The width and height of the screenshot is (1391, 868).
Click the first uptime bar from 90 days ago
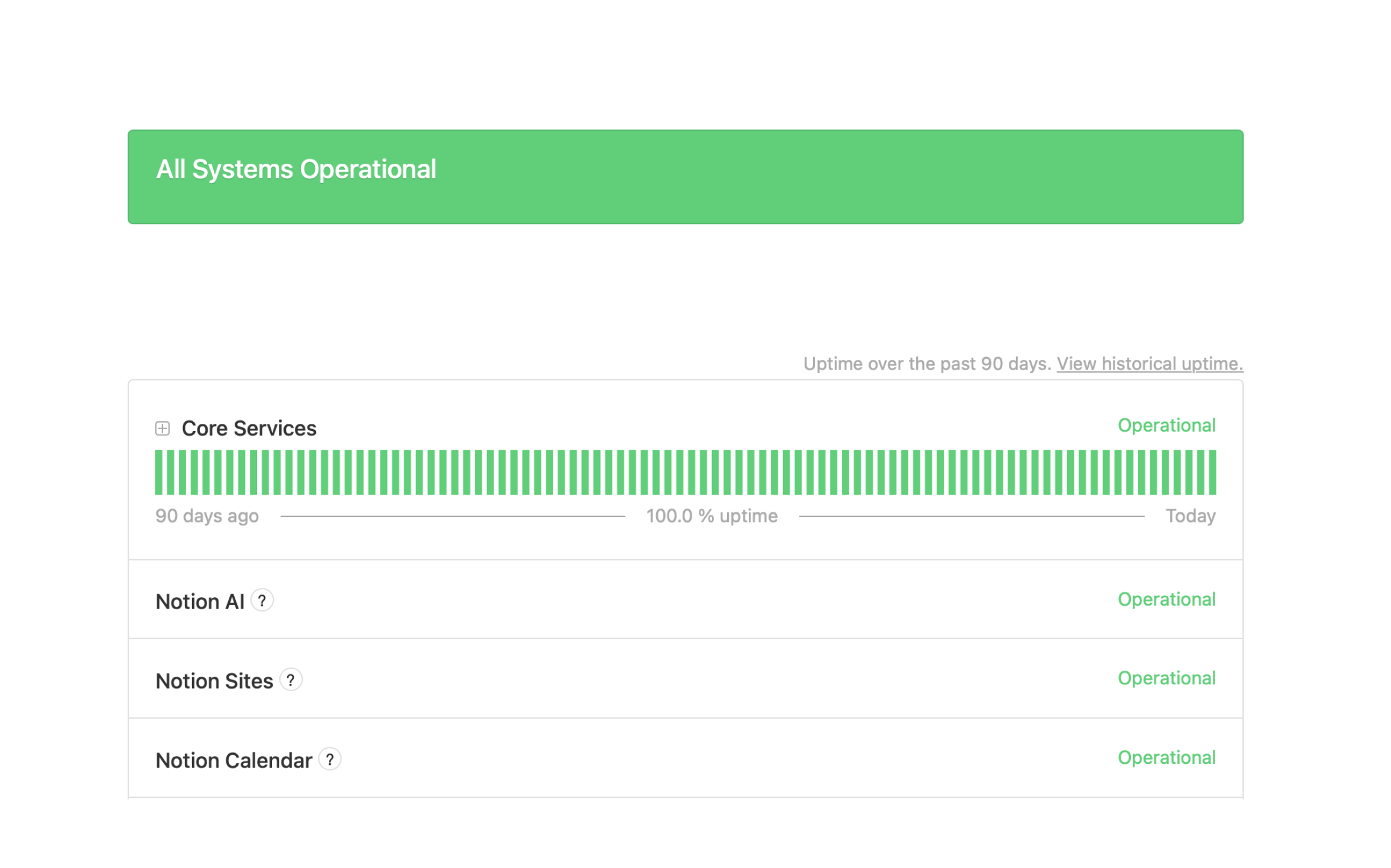pos(159,473)
